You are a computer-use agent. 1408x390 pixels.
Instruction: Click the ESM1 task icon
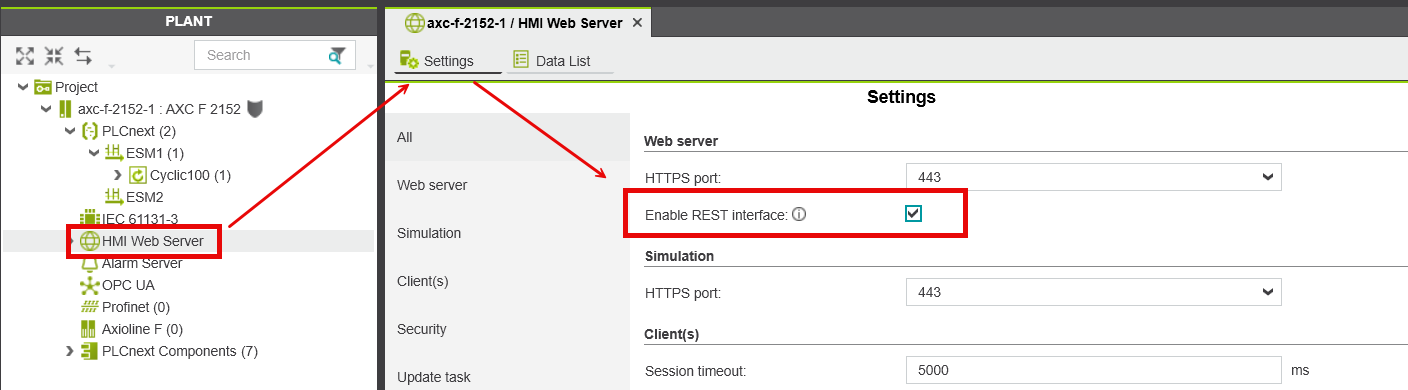(113, 153)
